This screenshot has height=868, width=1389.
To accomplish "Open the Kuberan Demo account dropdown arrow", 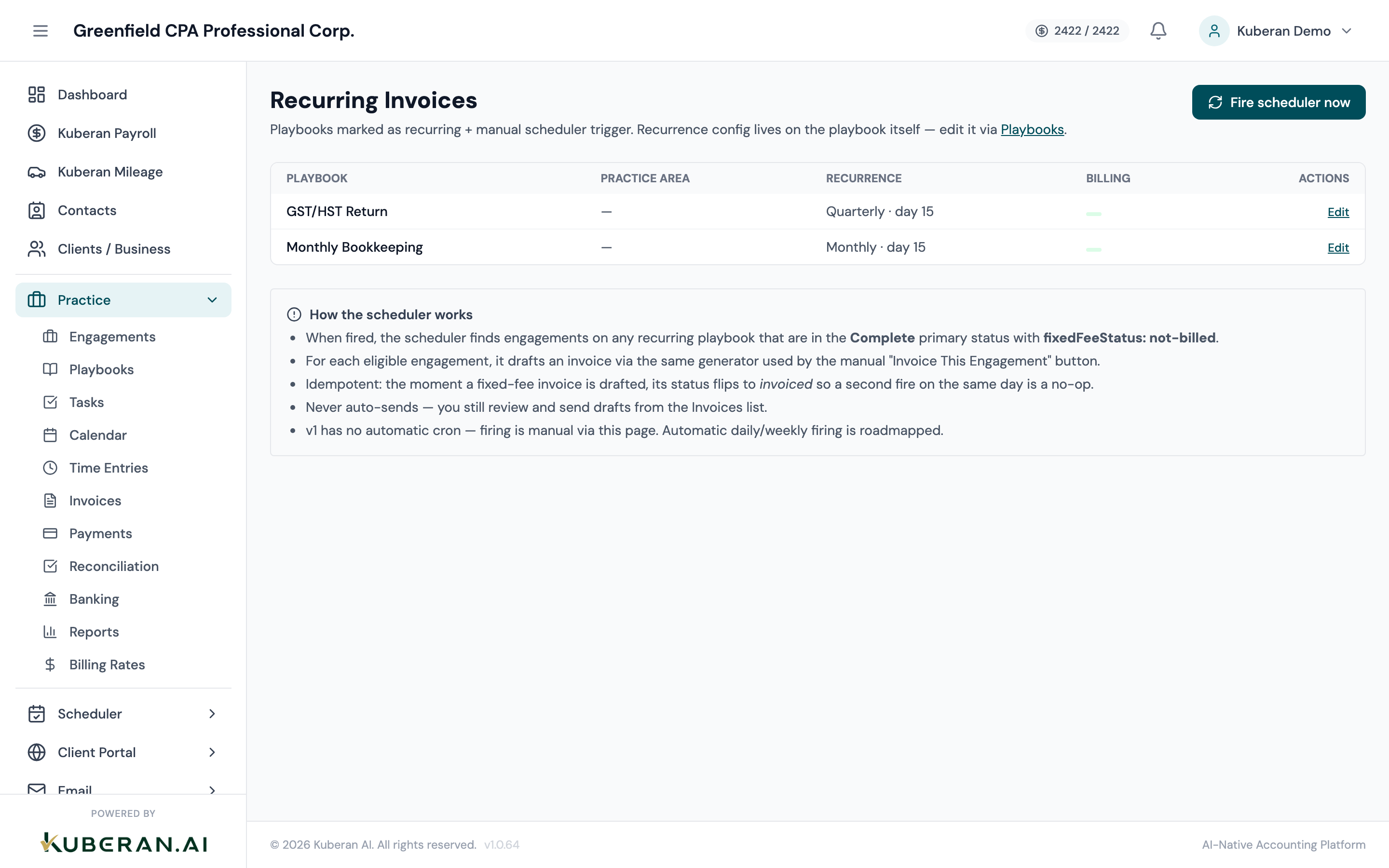I will [1347, 31].
